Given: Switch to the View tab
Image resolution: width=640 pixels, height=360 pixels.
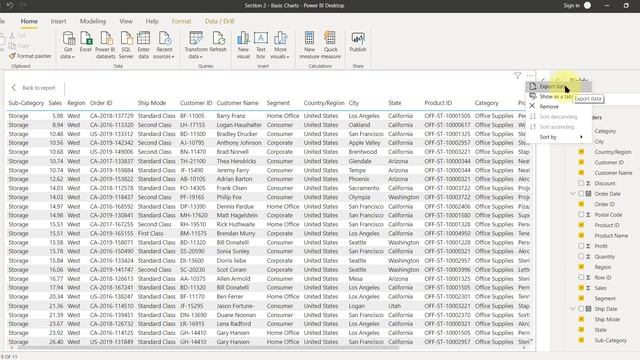Looking at the screenshot, I should 126,21.
